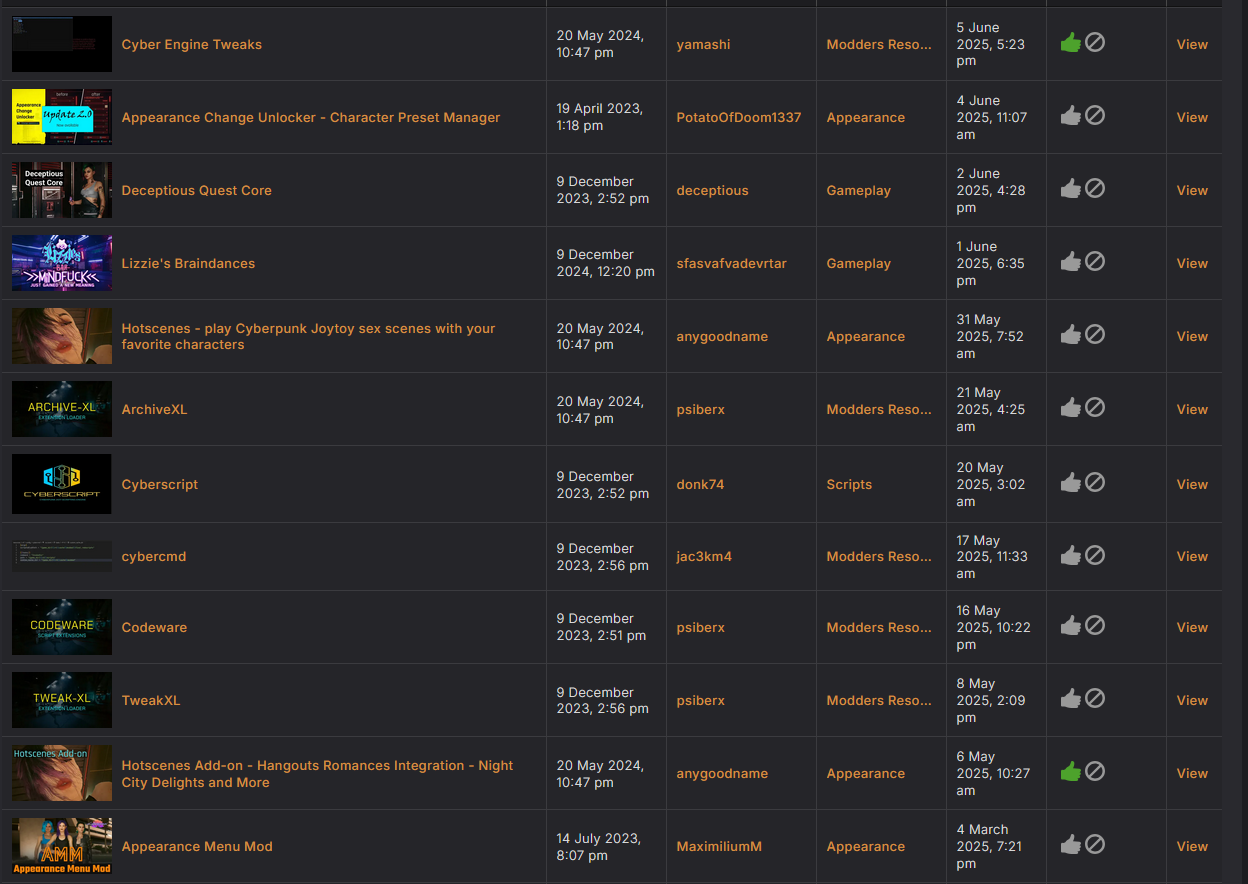
Task: Endorse Codeware with the thumbs-up icon
Action: [1071, 625]
